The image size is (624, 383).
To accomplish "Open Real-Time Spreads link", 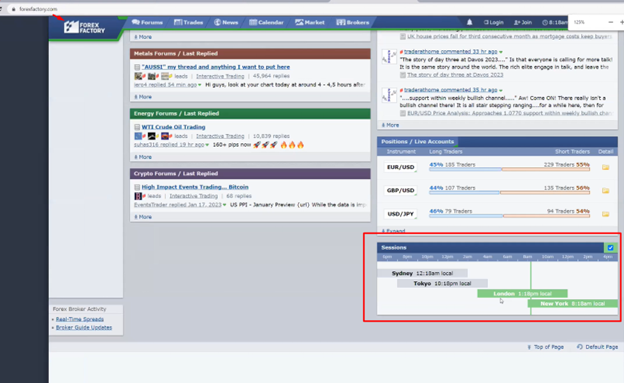I will [x=80, y=319].
